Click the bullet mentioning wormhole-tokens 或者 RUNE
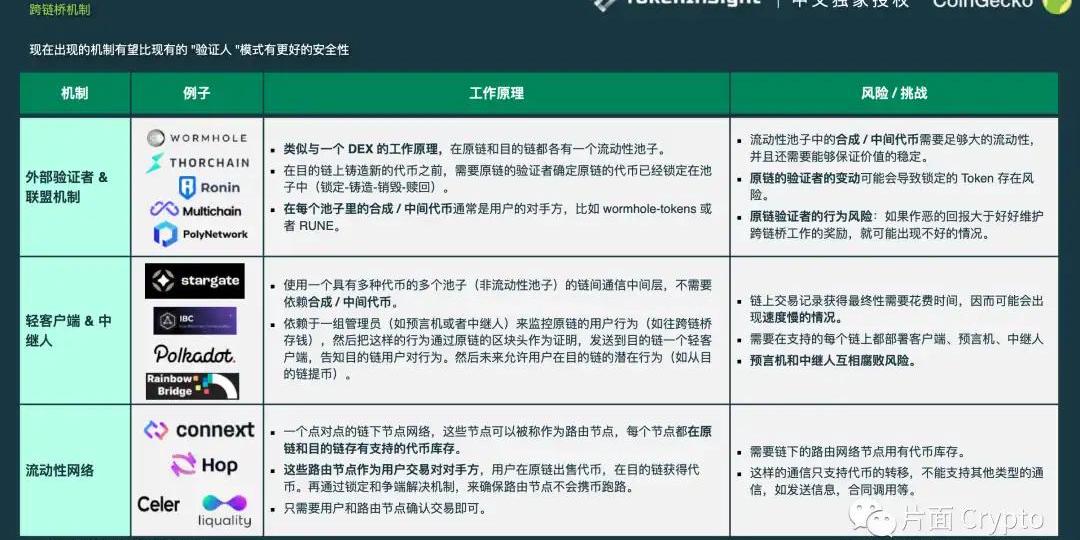 tap(491, 217)
